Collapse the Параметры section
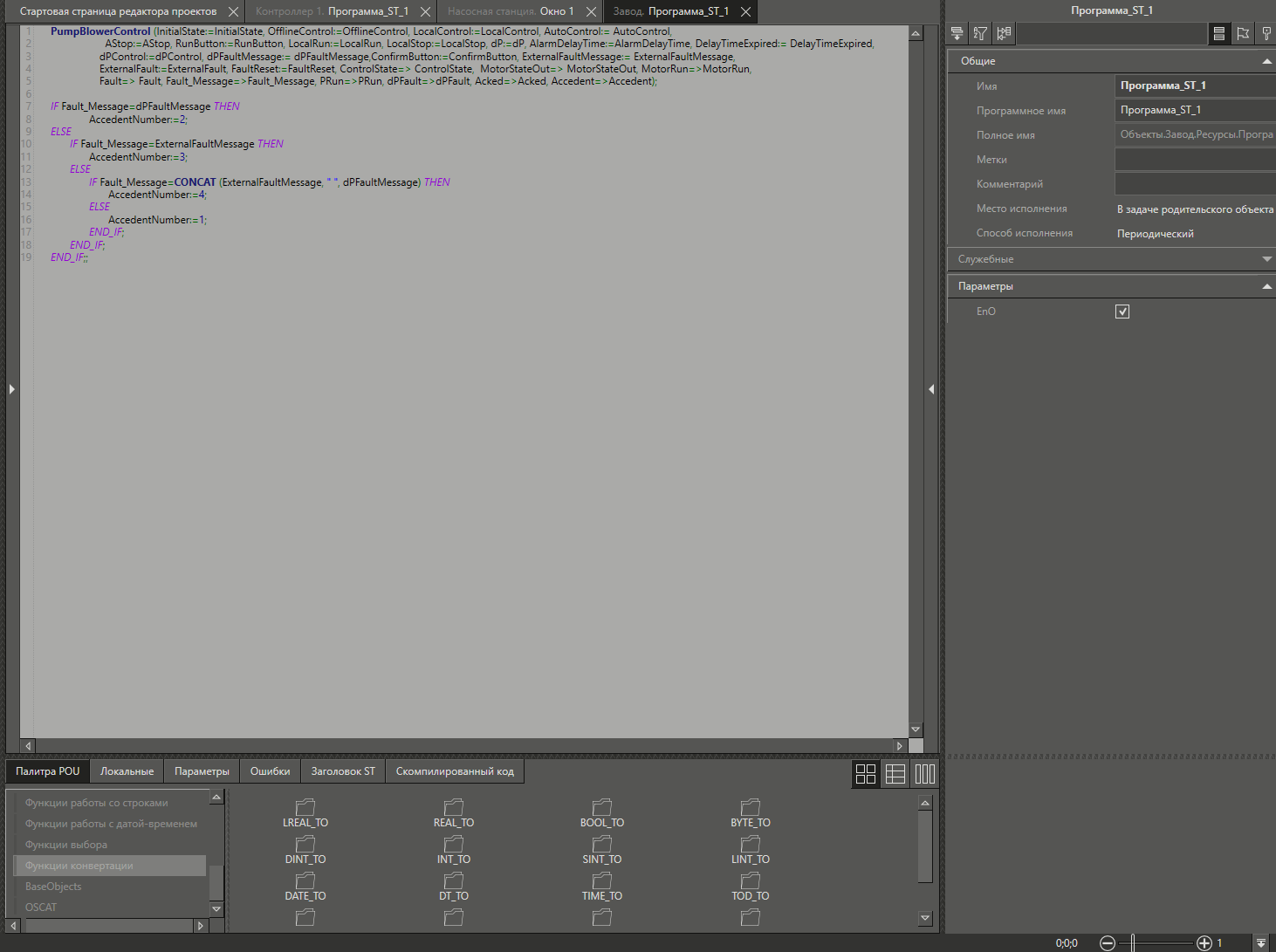Image resolution: width=1276 pixels, height=952 pixels. (x=1266, y=286)
